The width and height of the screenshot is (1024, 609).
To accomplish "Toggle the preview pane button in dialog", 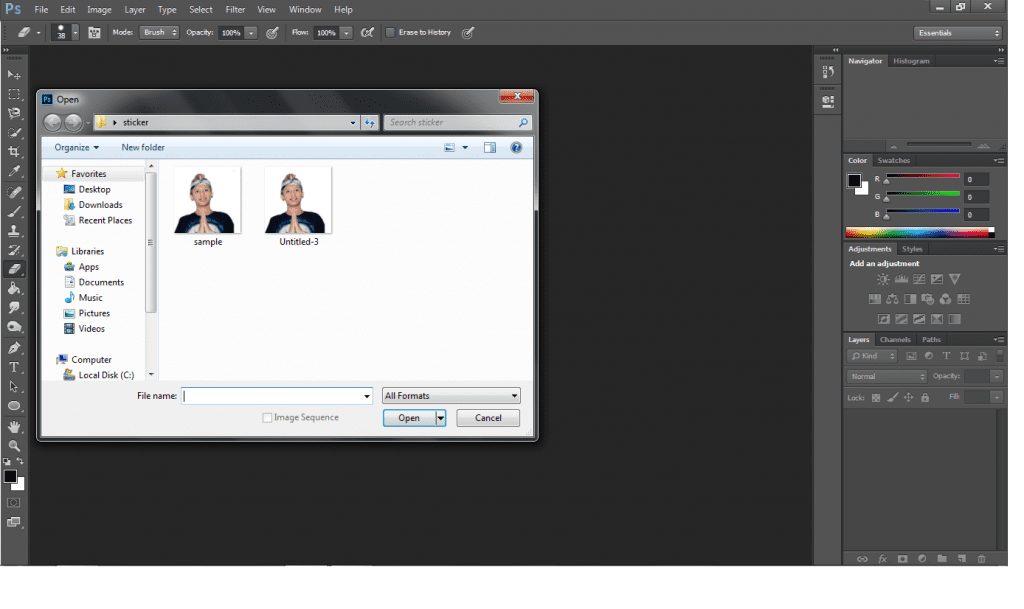I will pos(490,147).
